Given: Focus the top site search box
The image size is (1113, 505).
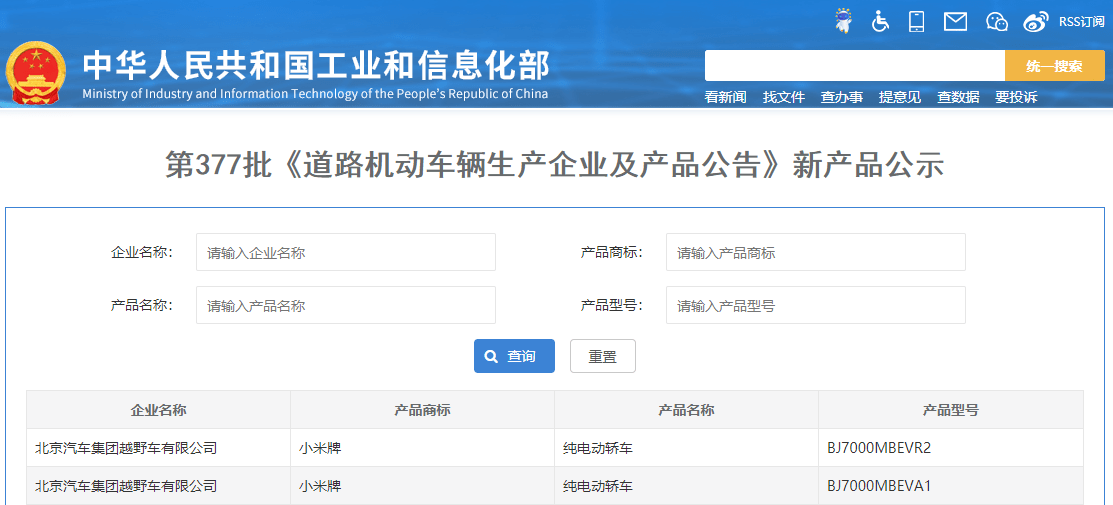Looking at the screenshot, I should 854,66.
